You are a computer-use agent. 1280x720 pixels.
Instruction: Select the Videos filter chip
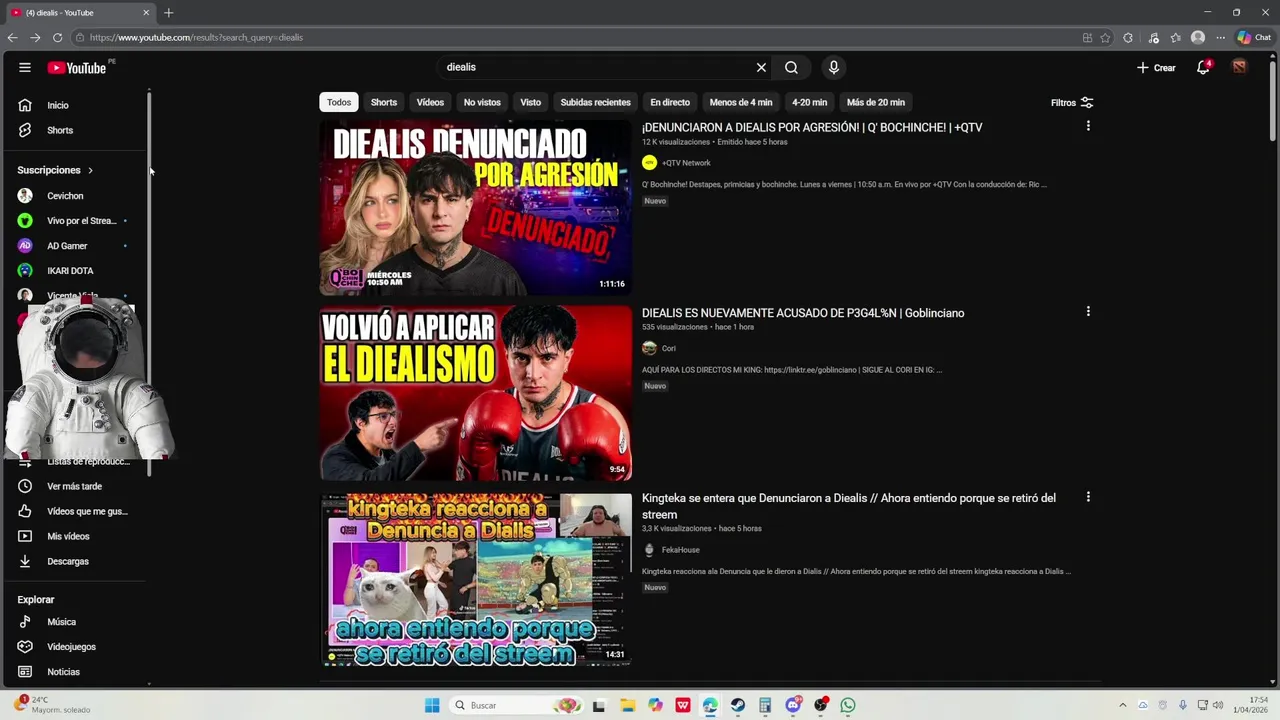point(430,102)
